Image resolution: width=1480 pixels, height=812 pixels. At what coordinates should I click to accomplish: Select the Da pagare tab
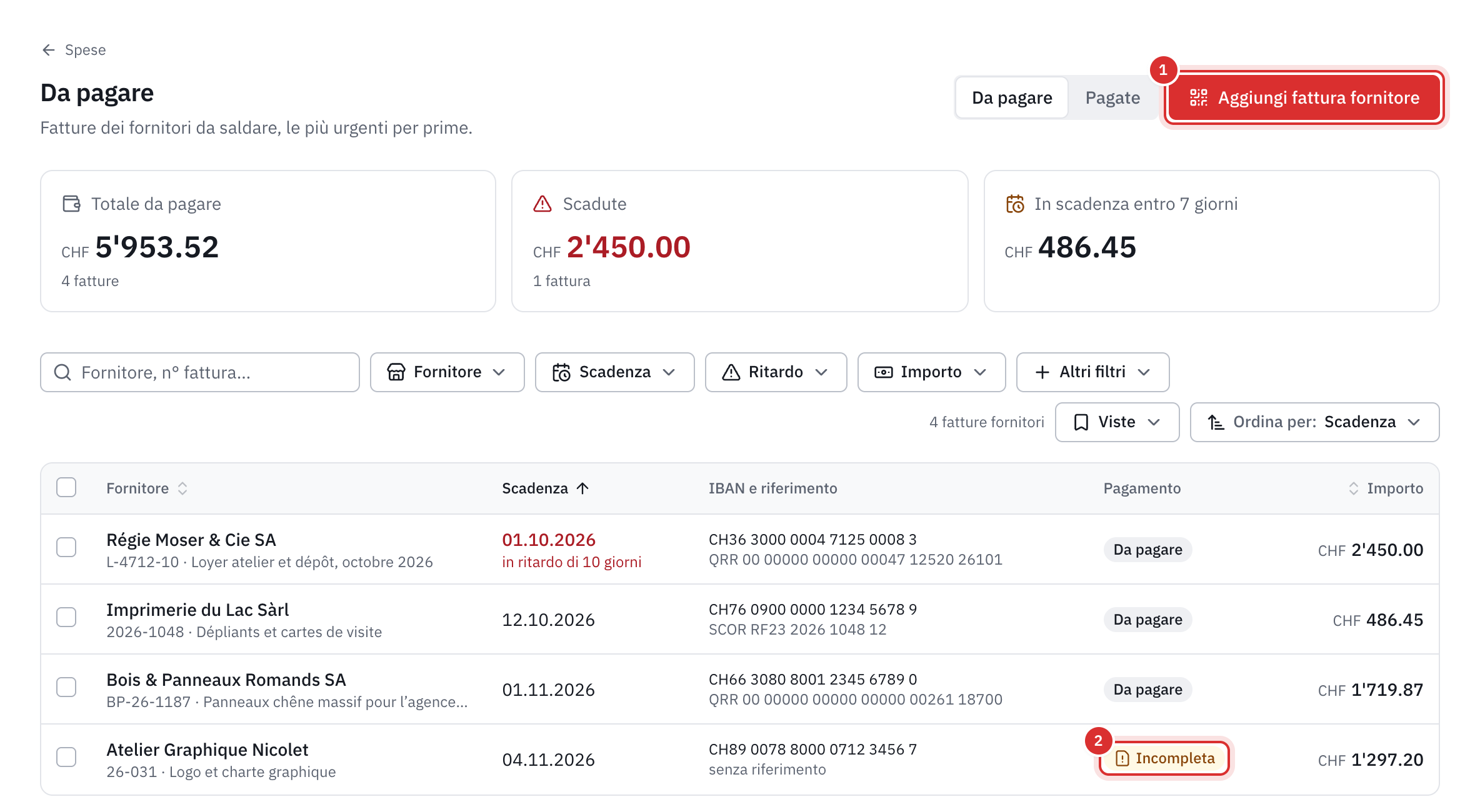[1012, 98]
